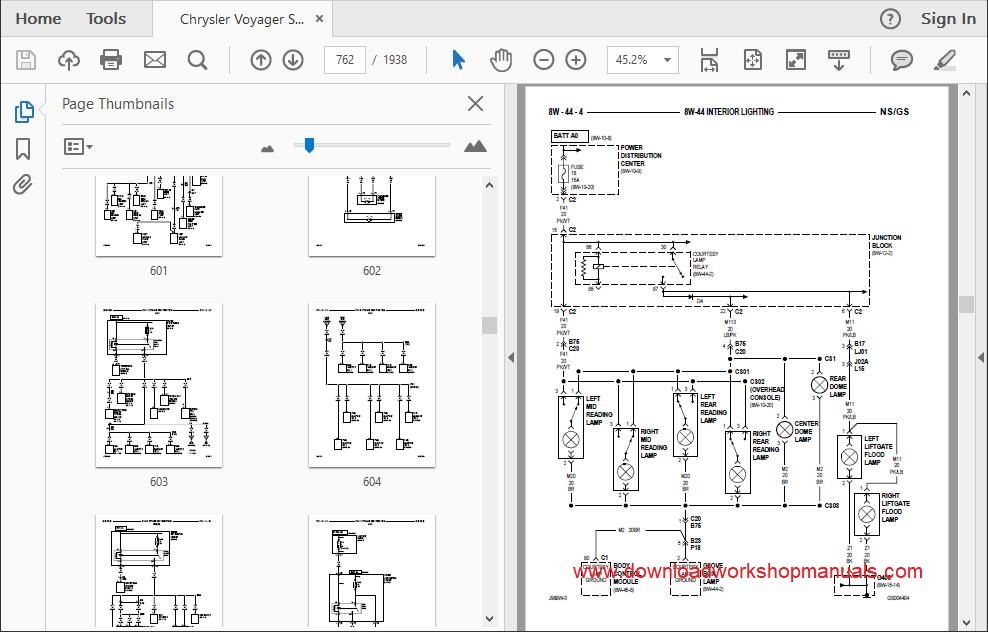
Task: Print the document
Action: tap(111, 60)
